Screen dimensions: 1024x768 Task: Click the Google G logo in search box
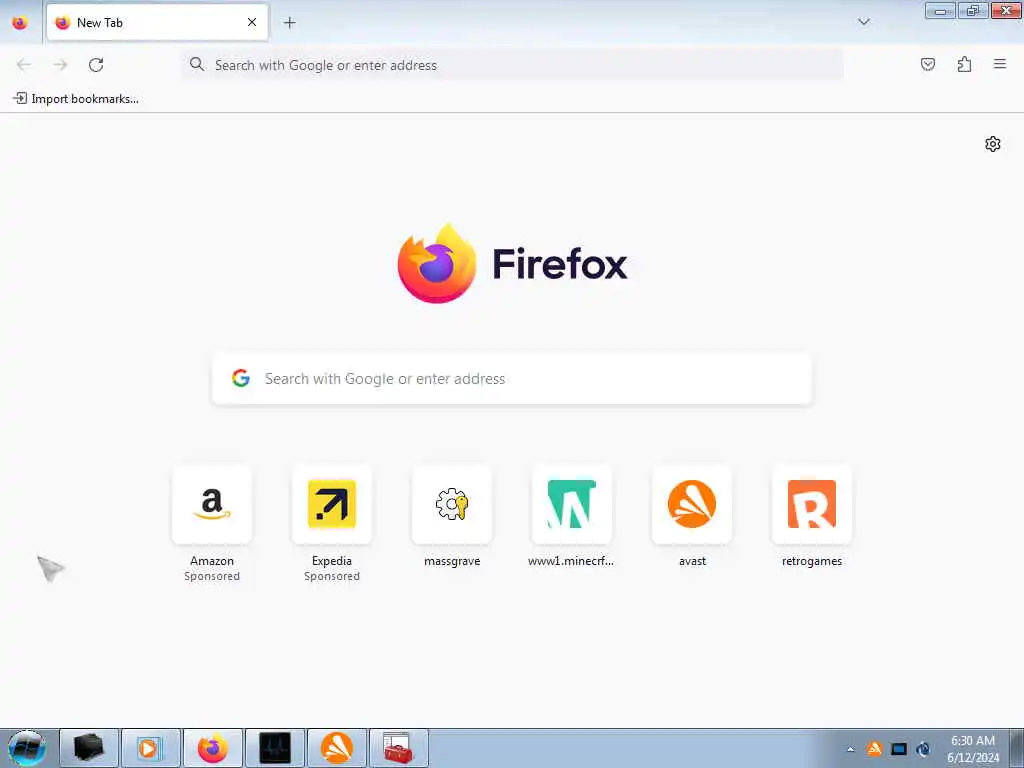(x=241, y=378)
